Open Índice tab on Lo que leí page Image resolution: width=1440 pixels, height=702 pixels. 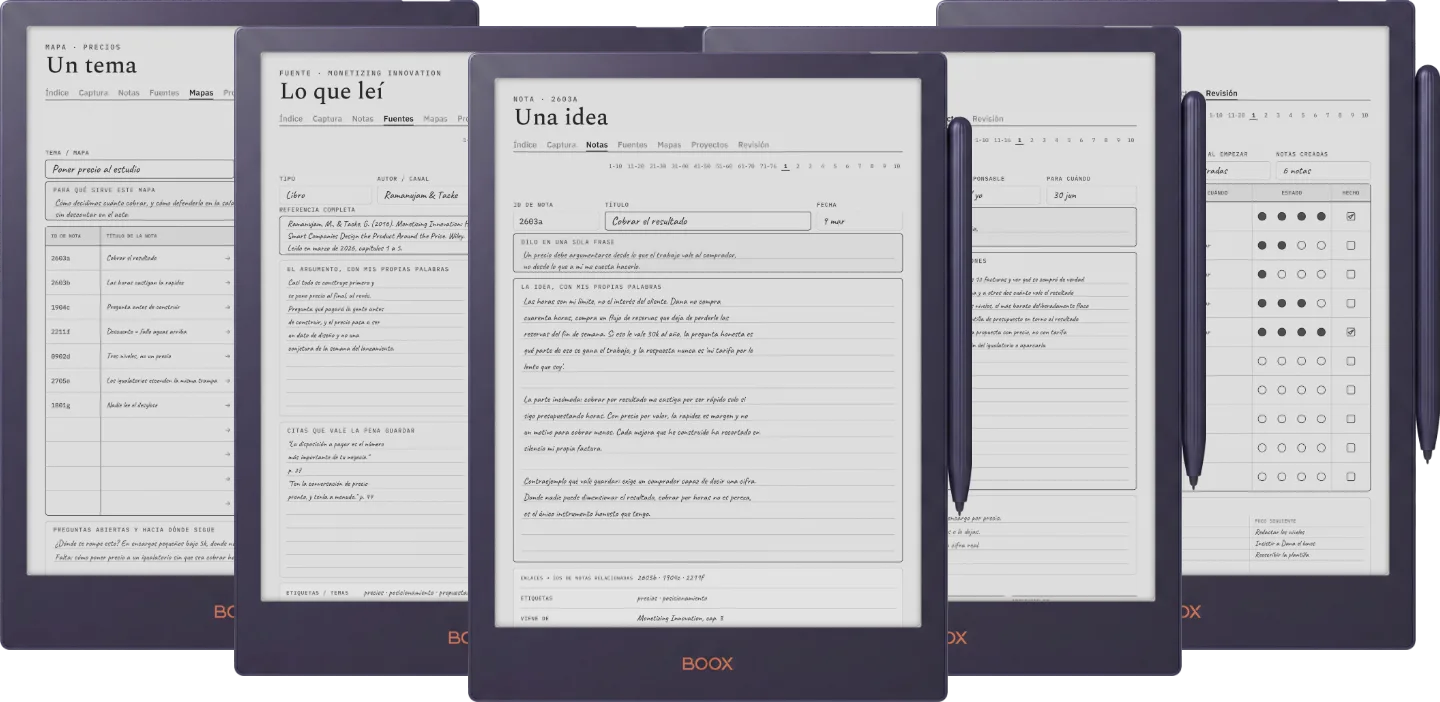click(291, 119)
